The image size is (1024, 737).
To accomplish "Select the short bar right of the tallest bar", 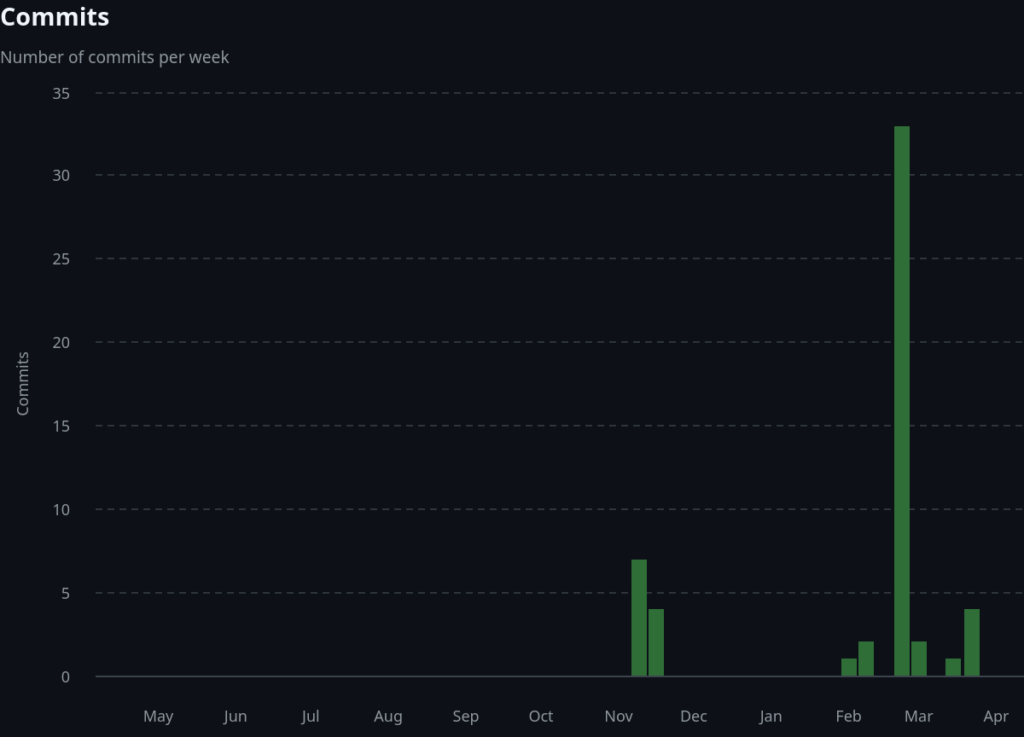I will point(919,659).
